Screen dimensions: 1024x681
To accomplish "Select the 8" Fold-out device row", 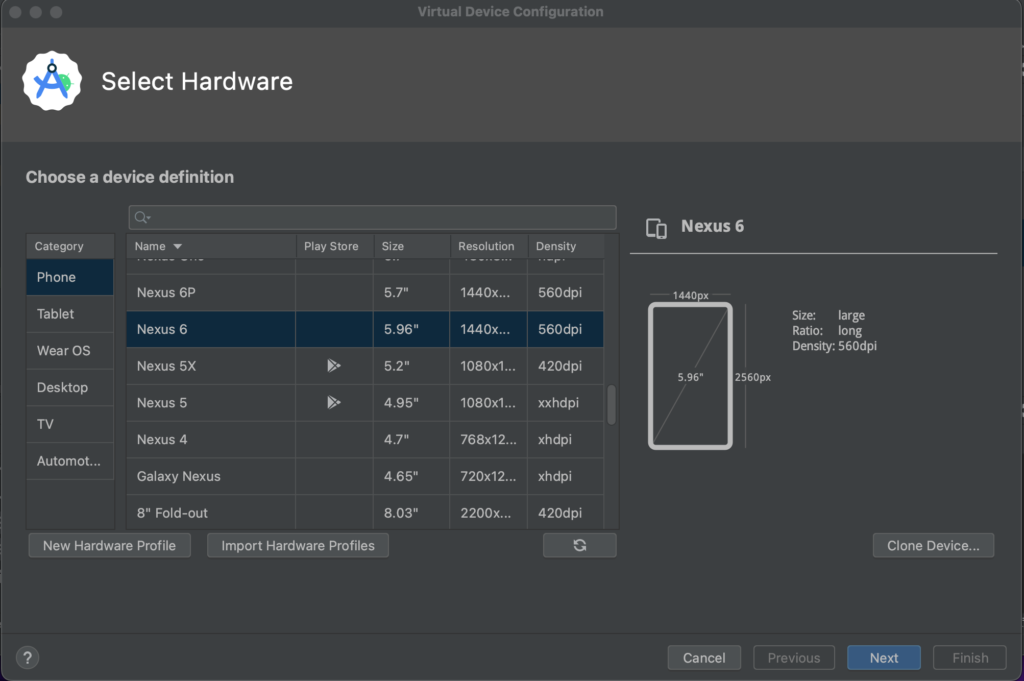I will coord(365,512).
